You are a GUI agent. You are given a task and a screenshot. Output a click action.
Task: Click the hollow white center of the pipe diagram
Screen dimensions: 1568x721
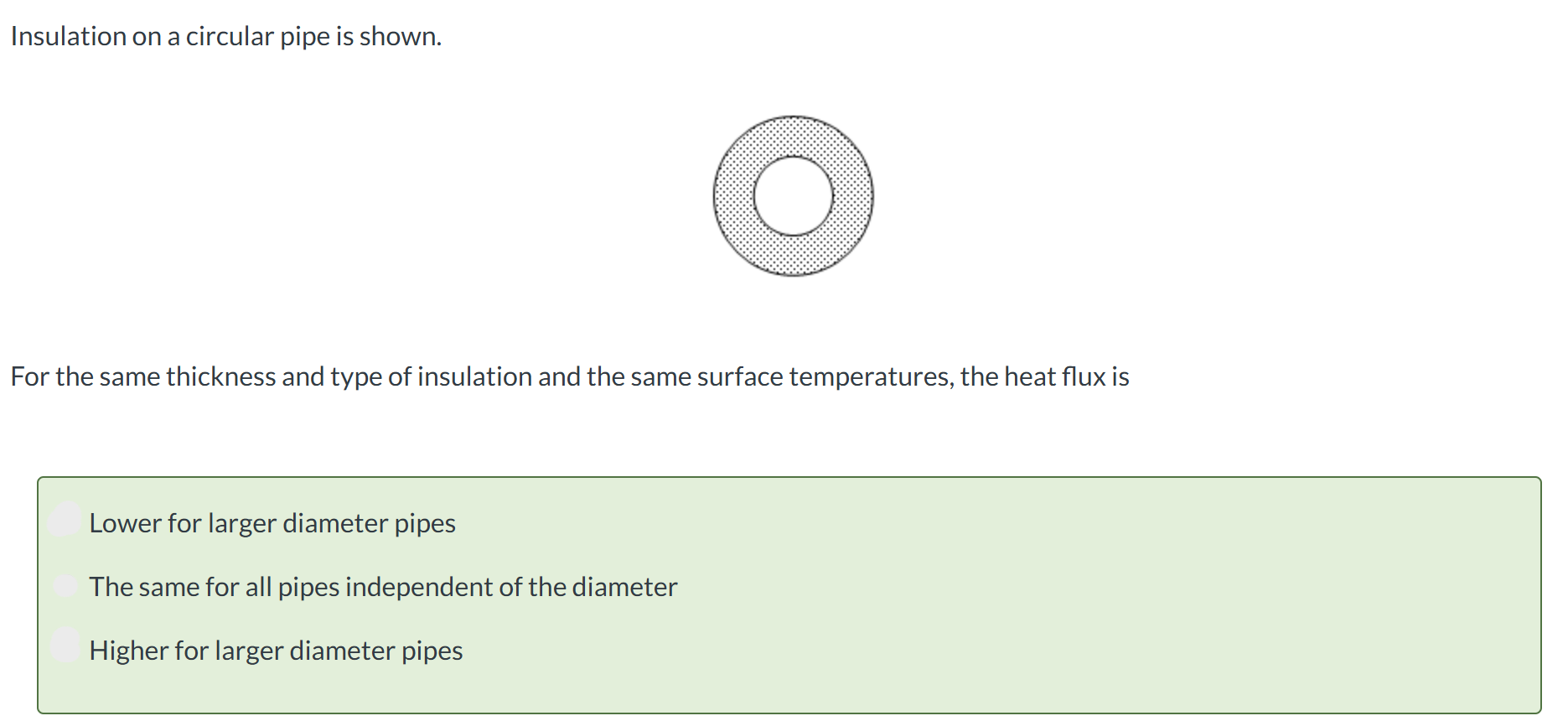(x=793, y=196)
